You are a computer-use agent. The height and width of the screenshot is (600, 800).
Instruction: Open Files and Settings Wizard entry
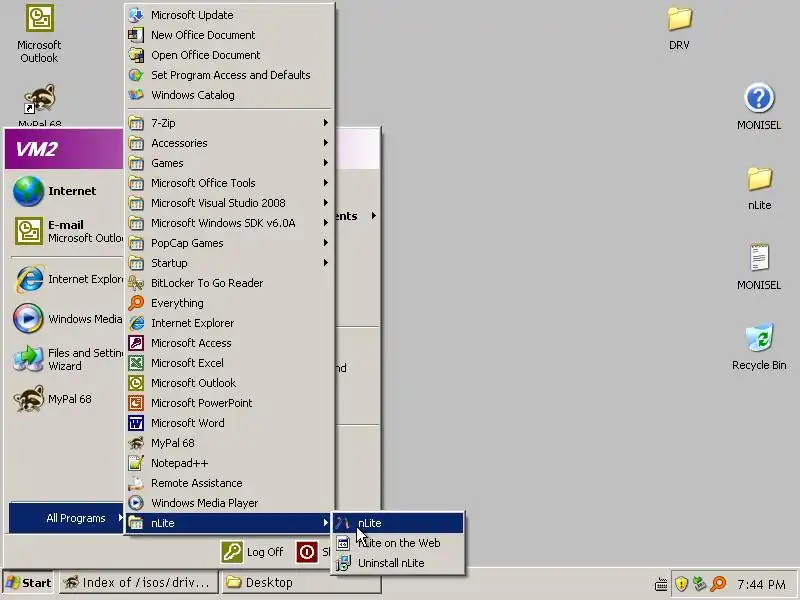66,359
